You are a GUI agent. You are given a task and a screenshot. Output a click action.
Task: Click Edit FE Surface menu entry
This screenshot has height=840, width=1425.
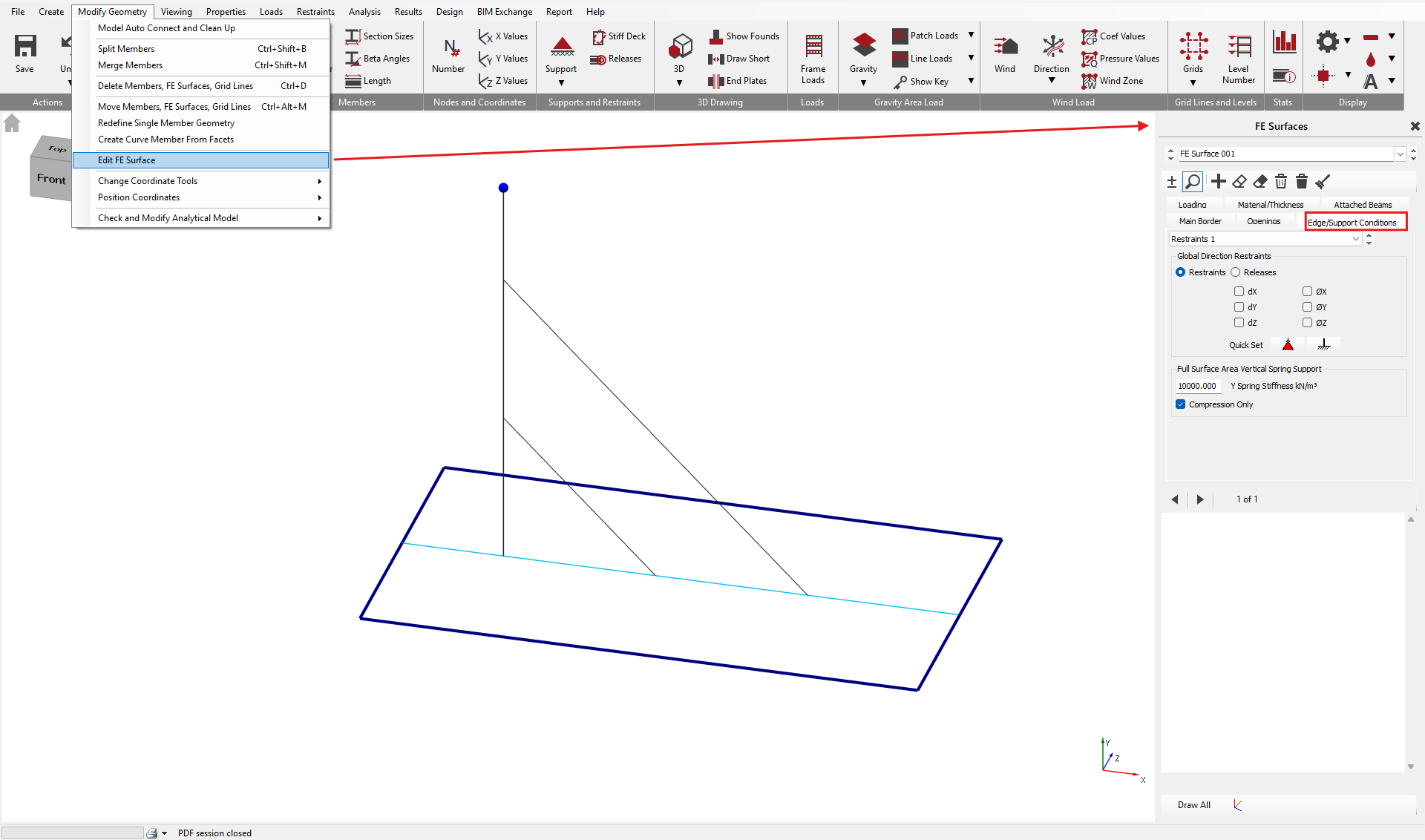pyautogui.click(x=127, y=160)
